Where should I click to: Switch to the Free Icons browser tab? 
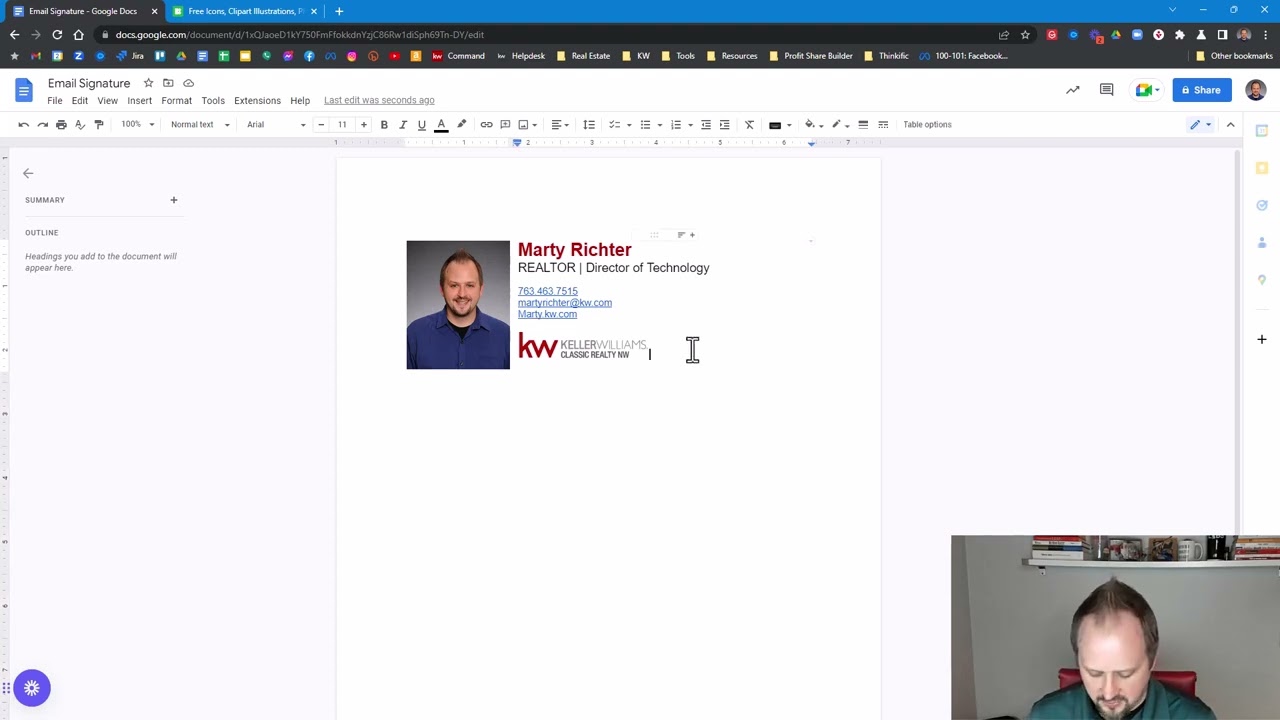click(x=245, y=11)
